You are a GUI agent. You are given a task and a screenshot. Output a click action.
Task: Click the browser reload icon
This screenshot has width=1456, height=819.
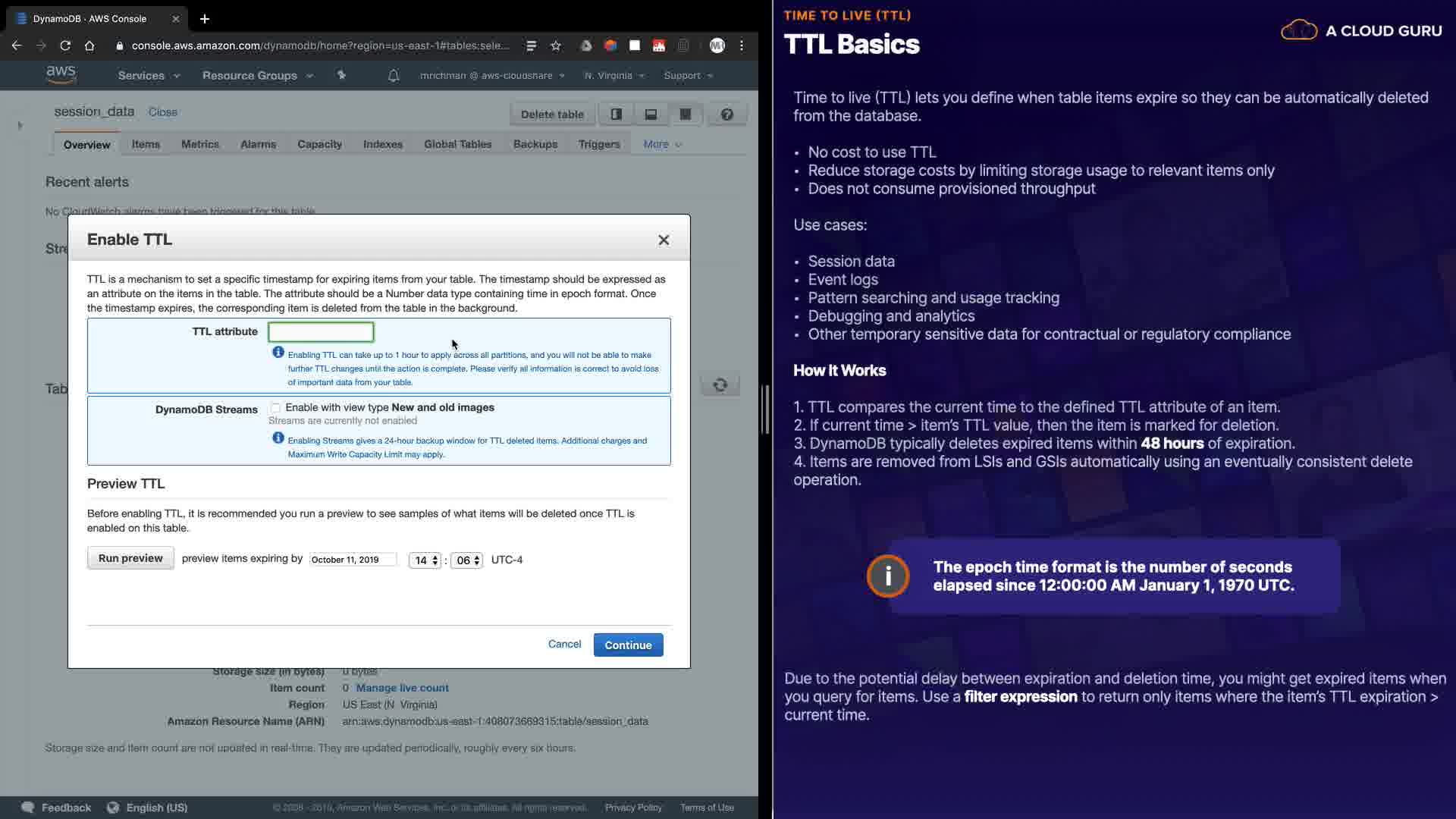(65, 45)
